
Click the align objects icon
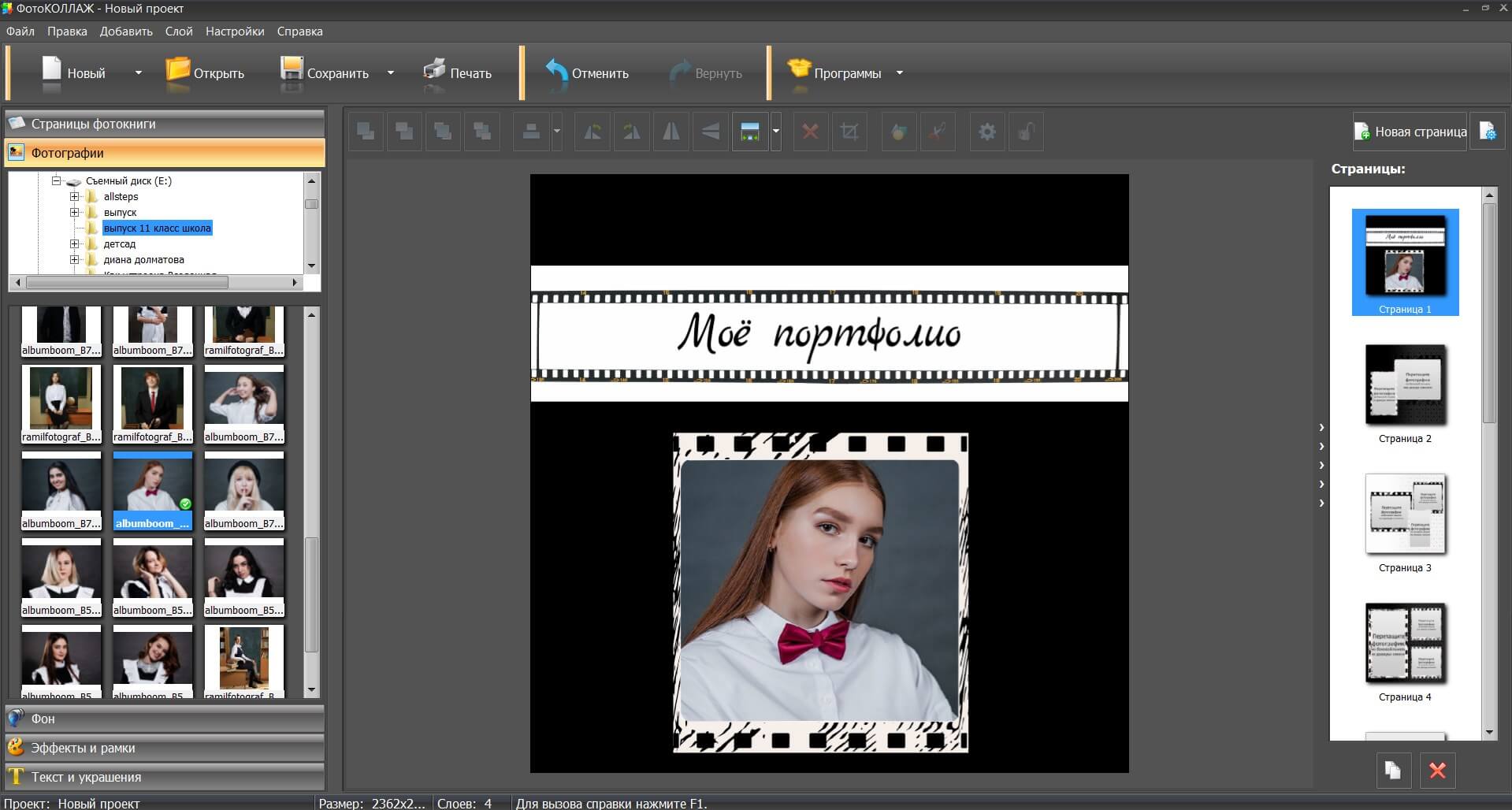click(531, 132)
